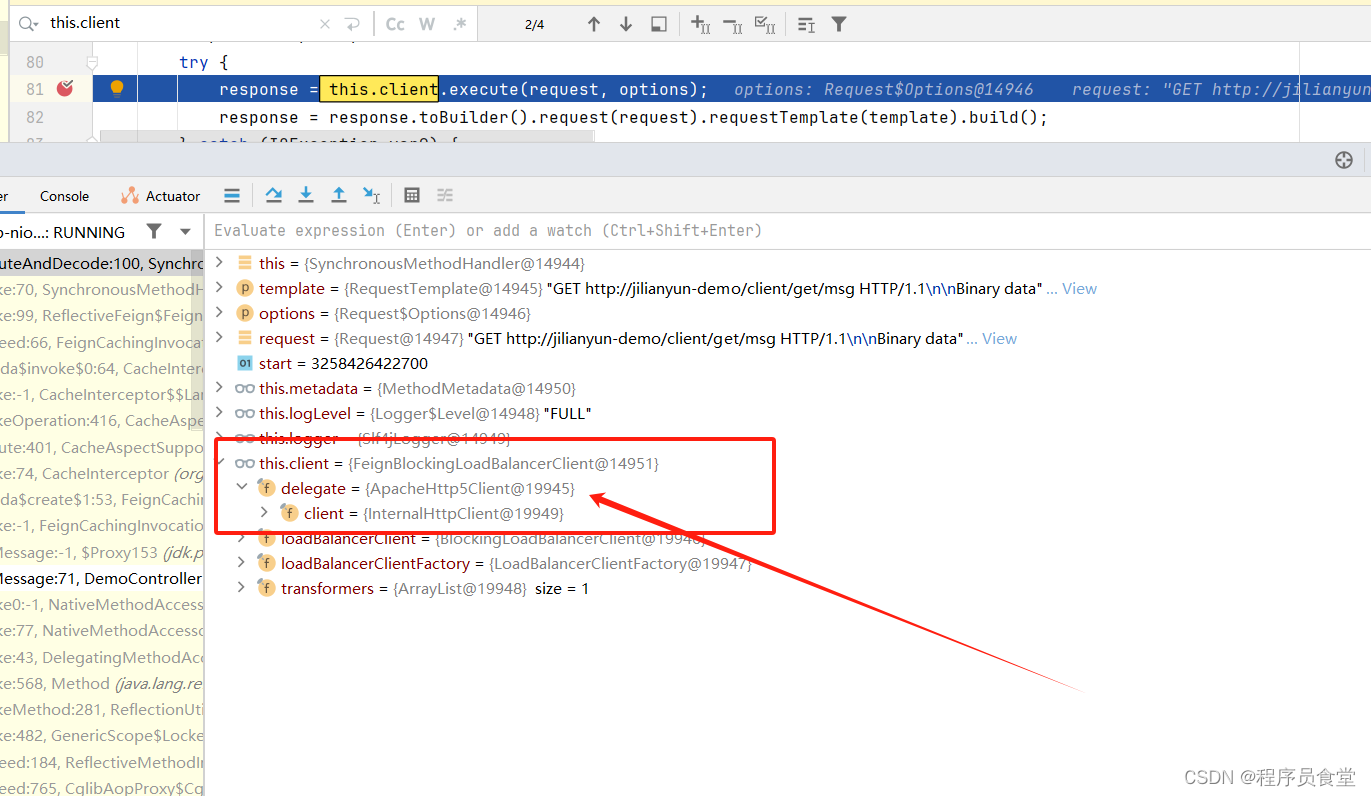
Task: Select the Step Into debugger icon
Action: 306,195
